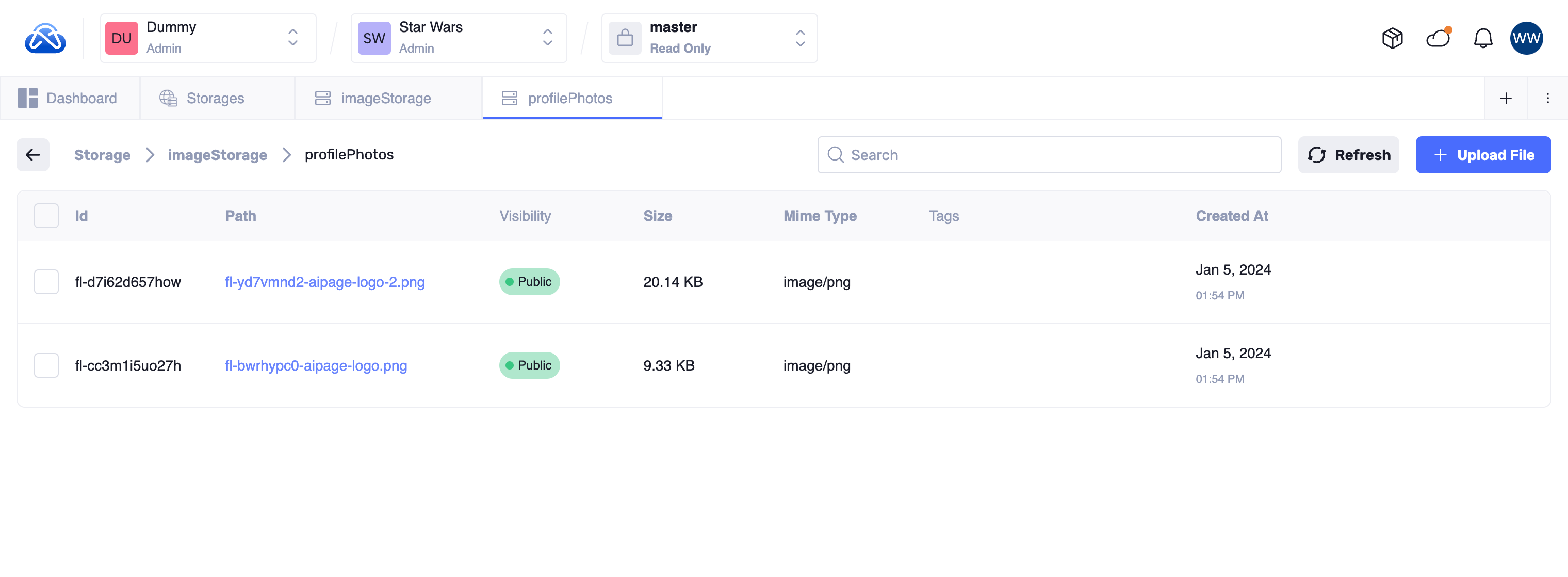Click the Upload File button
1568x577 pixels.
(x=1483, y=155)
